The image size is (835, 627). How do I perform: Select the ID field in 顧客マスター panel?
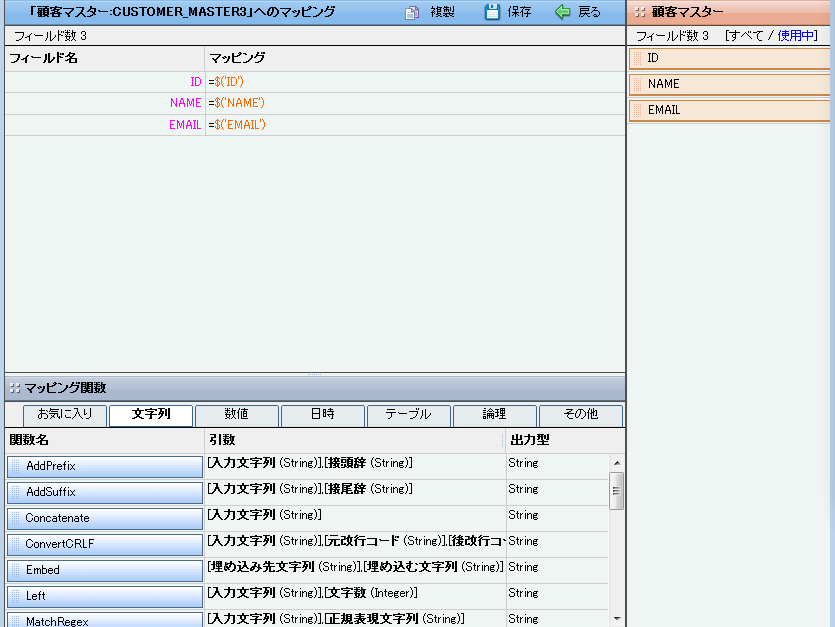[x=730, y=59]
